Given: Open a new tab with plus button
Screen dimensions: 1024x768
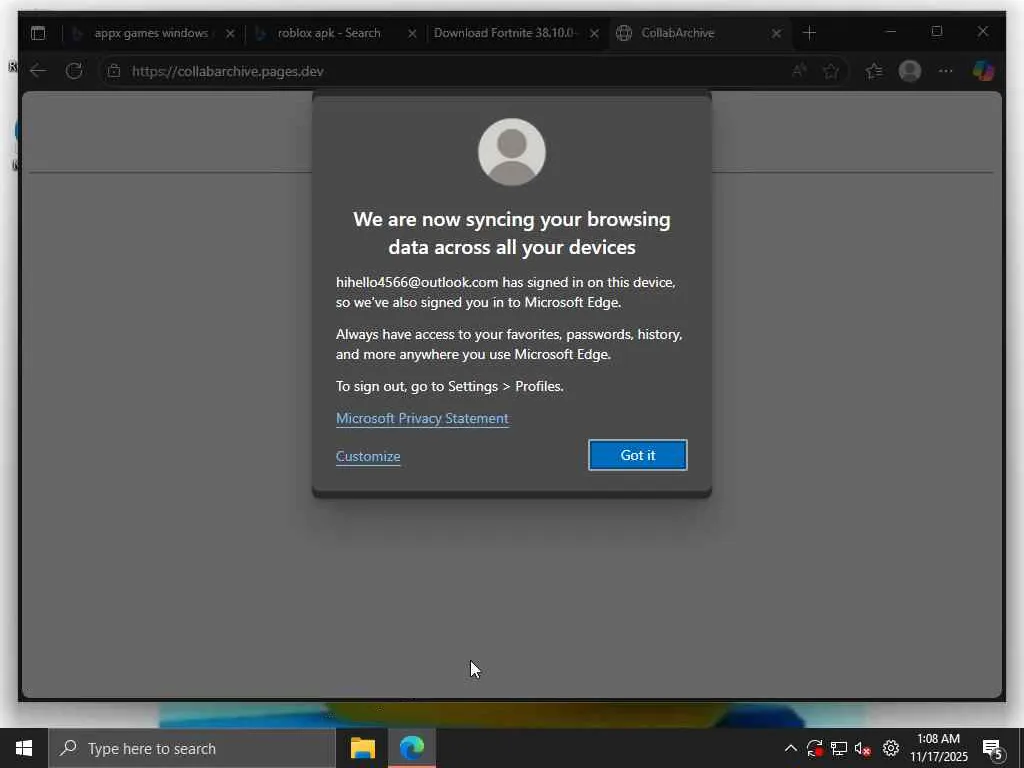Looking at the screenshot, I should click(809, 33).
